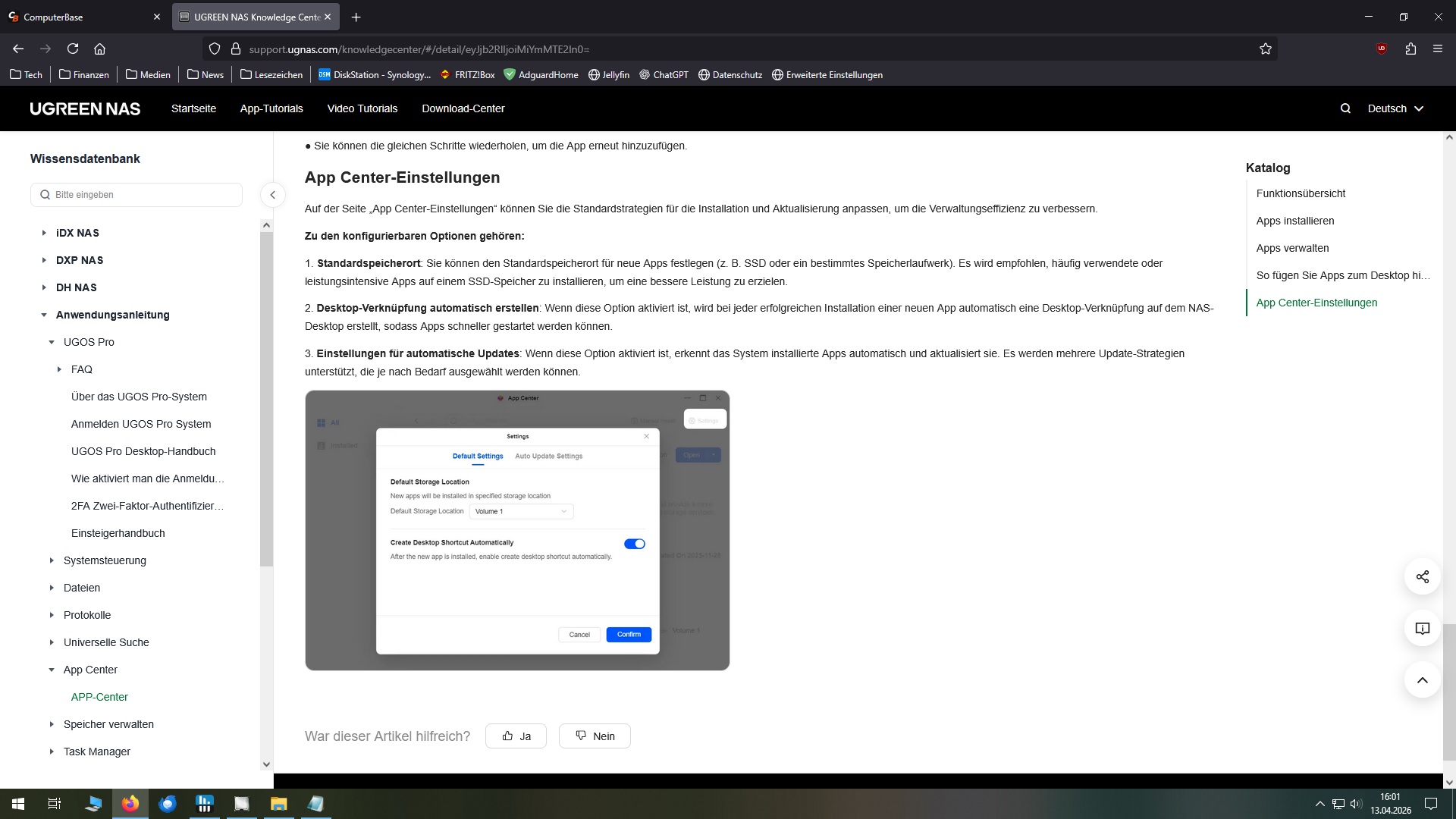Reload the page with refresh icon

point(73,49)
